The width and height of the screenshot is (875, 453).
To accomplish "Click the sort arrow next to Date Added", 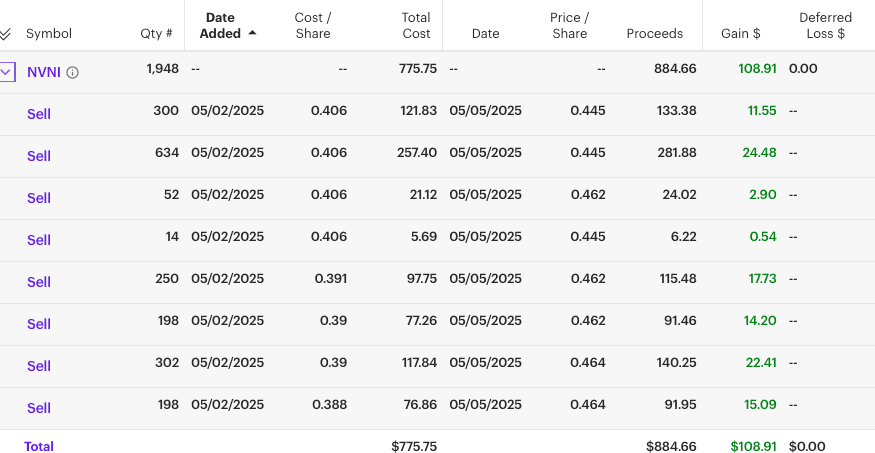I will (252, 33).
